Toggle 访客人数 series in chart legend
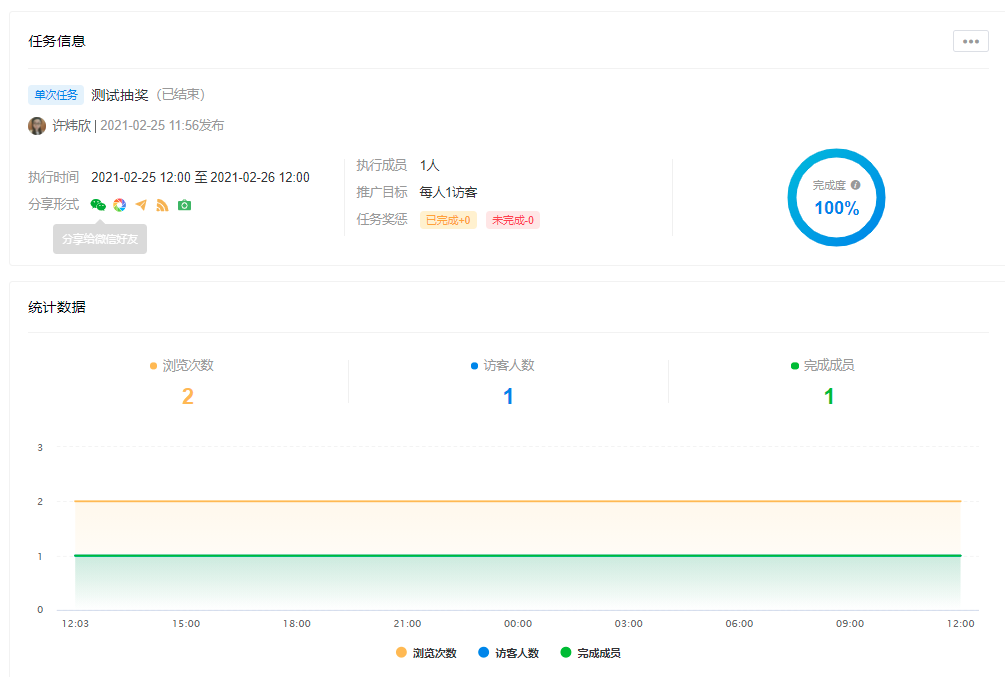1005x677 pixels. 509,653
